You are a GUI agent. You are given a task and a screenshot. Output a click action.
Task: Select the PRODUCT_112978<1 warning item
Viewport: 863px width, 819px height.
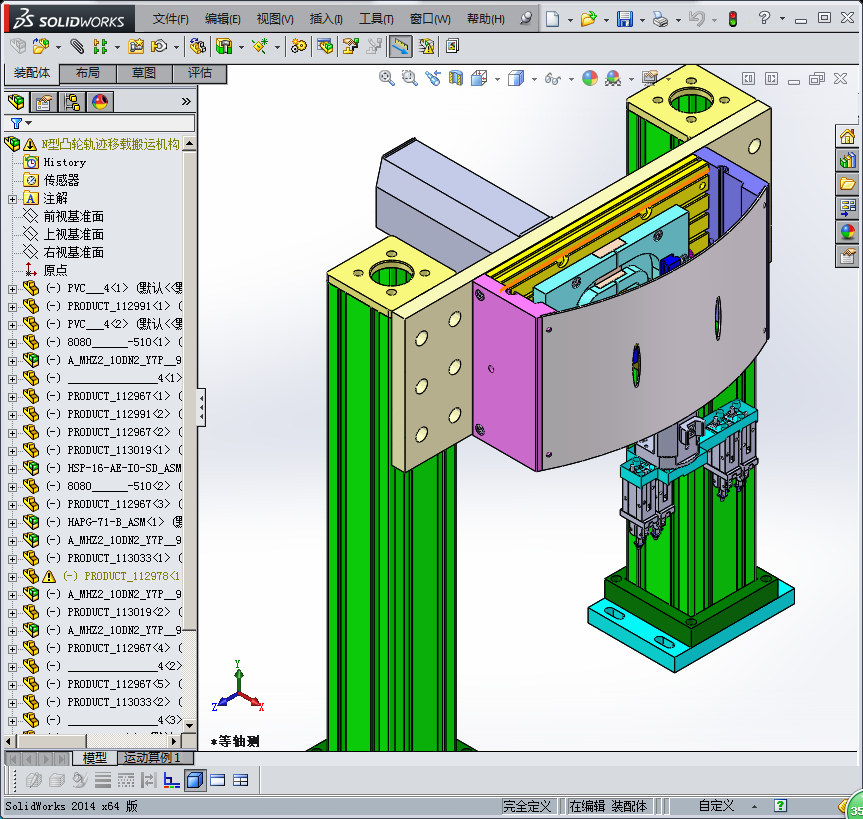click(x=132, y=576)
